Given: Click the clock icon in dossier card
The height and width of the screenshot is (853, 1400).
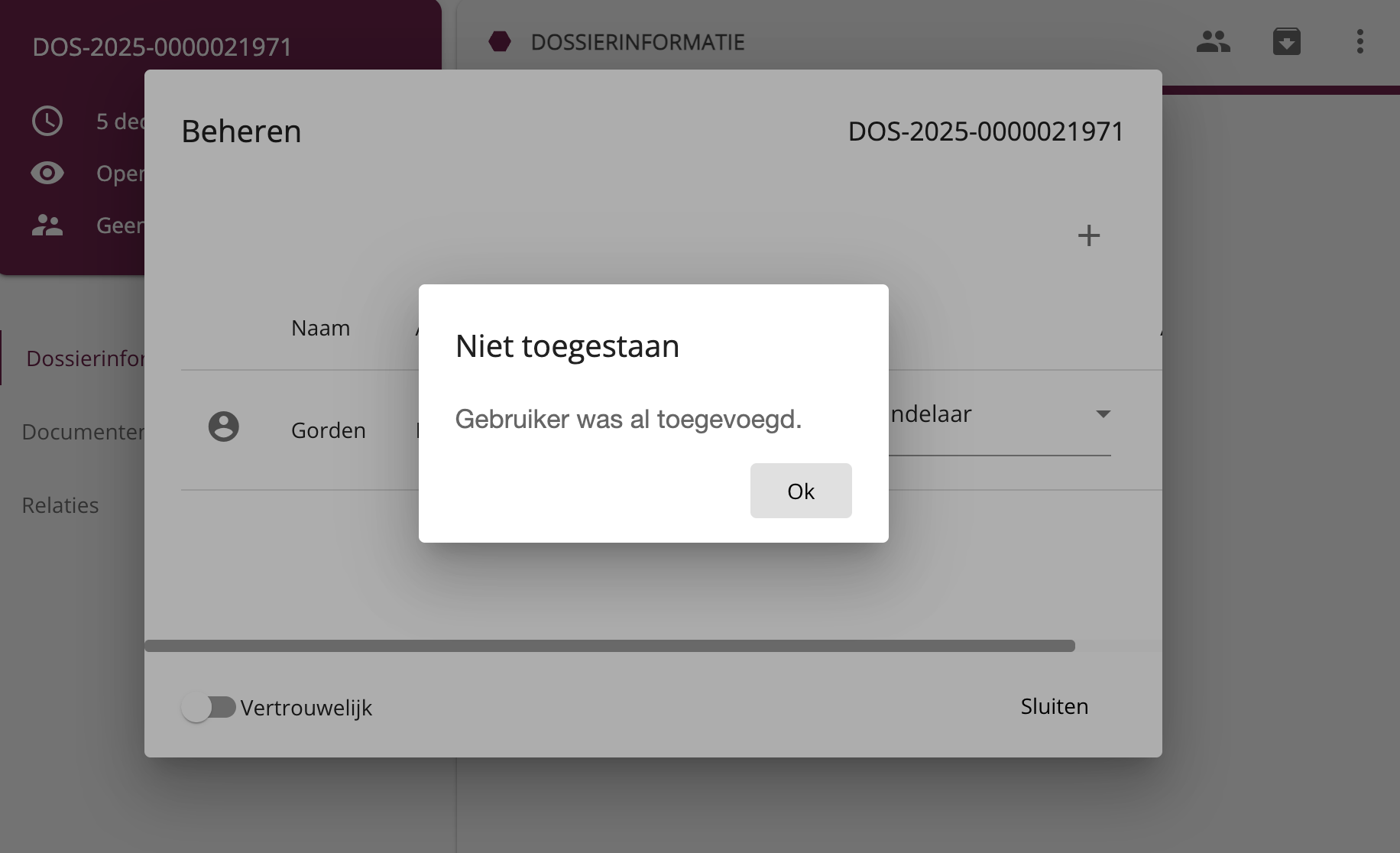Looking at the screenshot, I should (47, 122).
